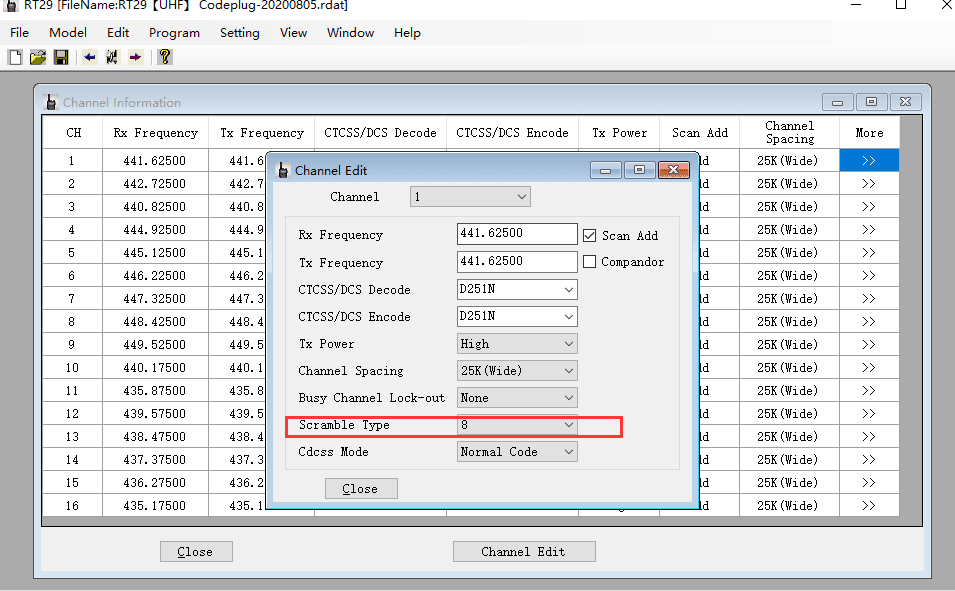Enable the Compandor checkbox
This screenshot has height=591, width=955.
[x=590, y=262]
